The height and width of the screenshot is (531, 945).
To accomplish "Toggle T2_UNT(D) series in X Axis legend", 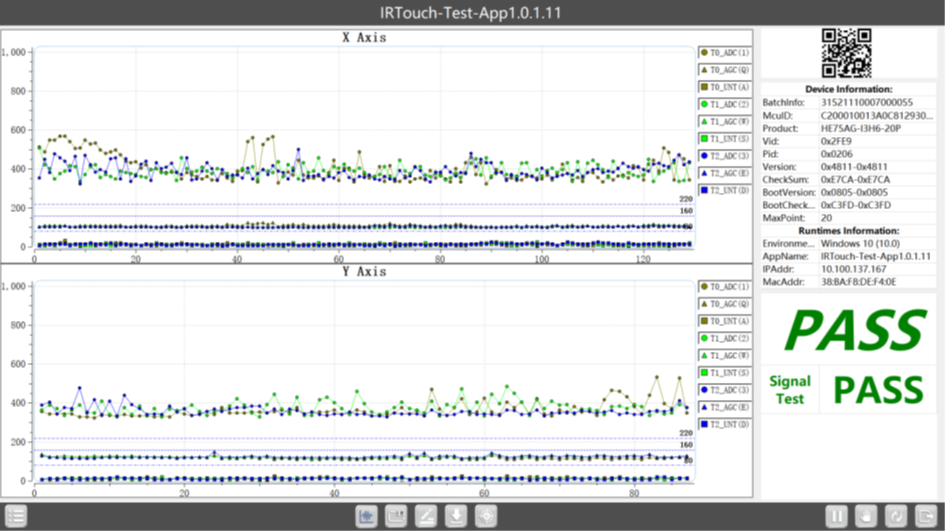I will point(726,190).
